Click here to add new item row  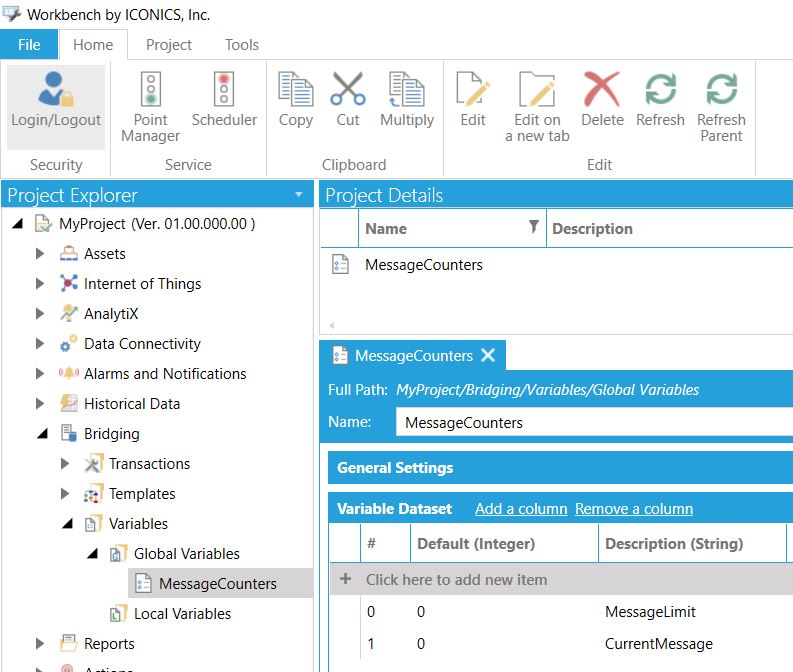pyautogui.click(x=561, y=579)
